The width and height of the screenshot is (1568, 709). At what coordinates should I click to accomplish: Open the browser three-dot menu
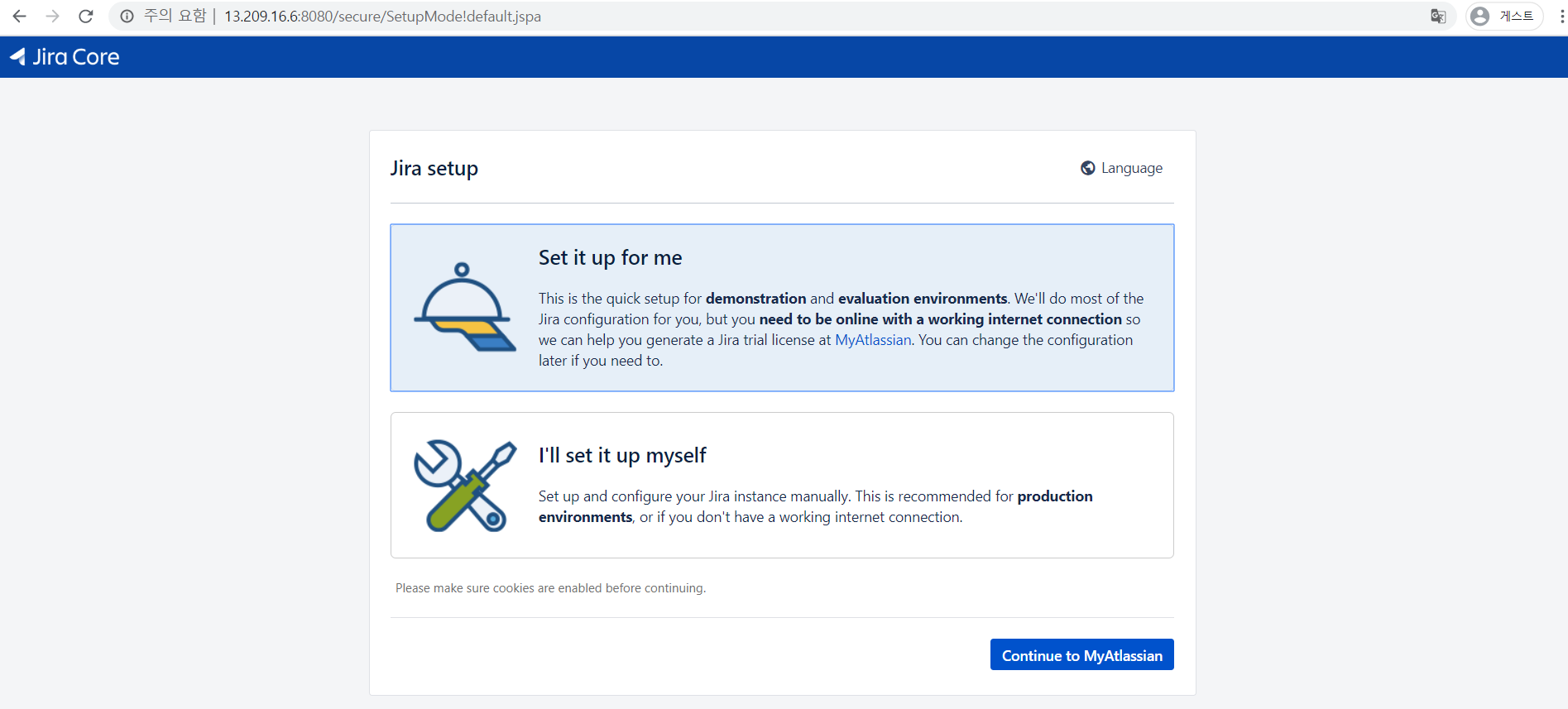click(1561, 16)
